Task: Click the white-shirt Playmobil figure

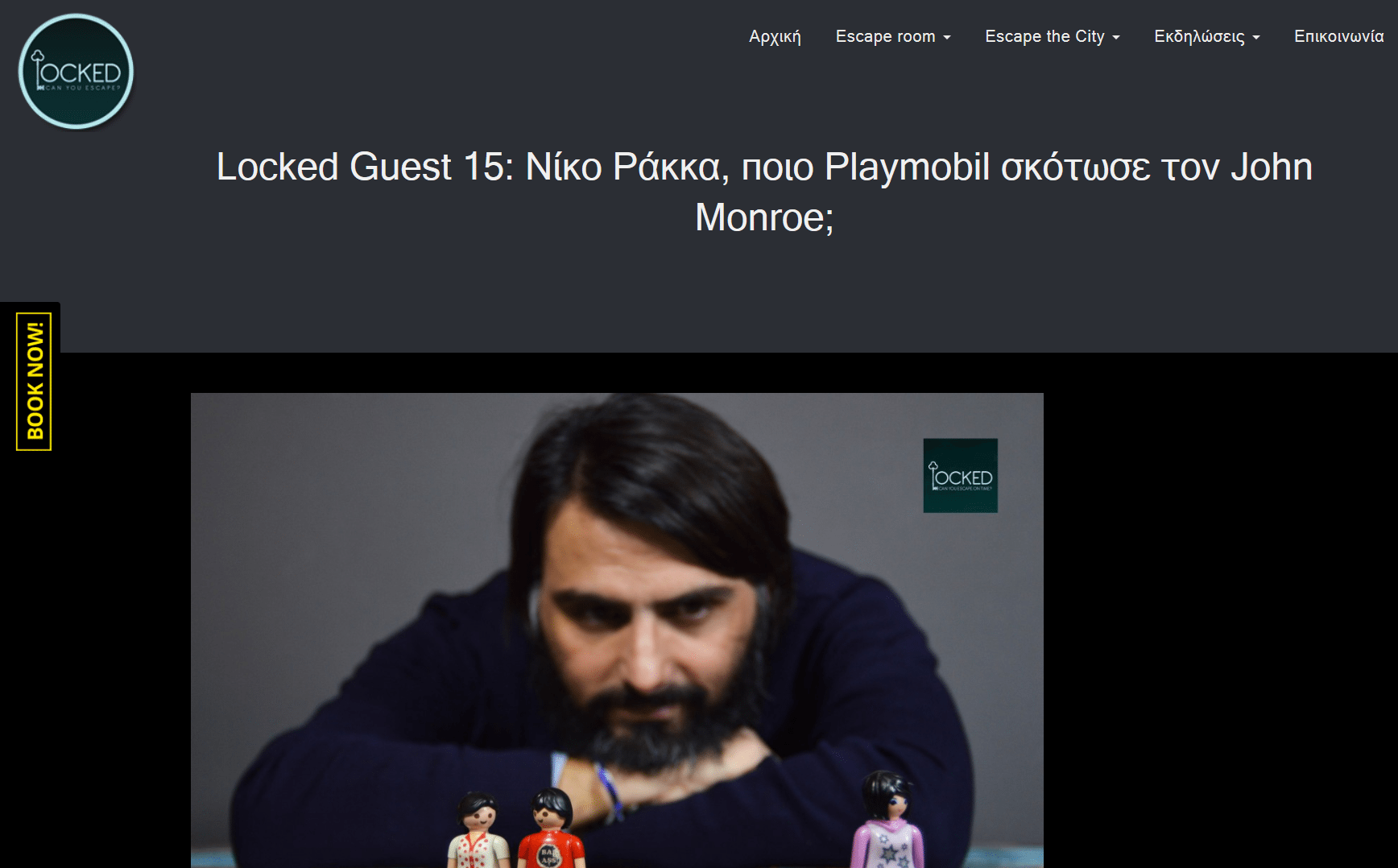Action: [x=478, y=830]
